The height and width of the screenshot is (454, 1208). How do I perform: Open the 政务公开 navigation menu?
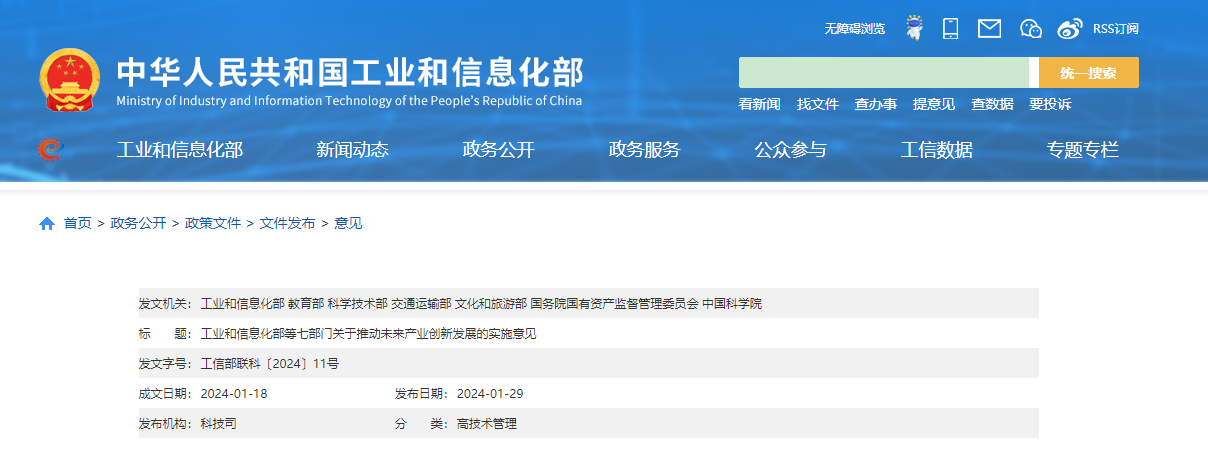498,150
